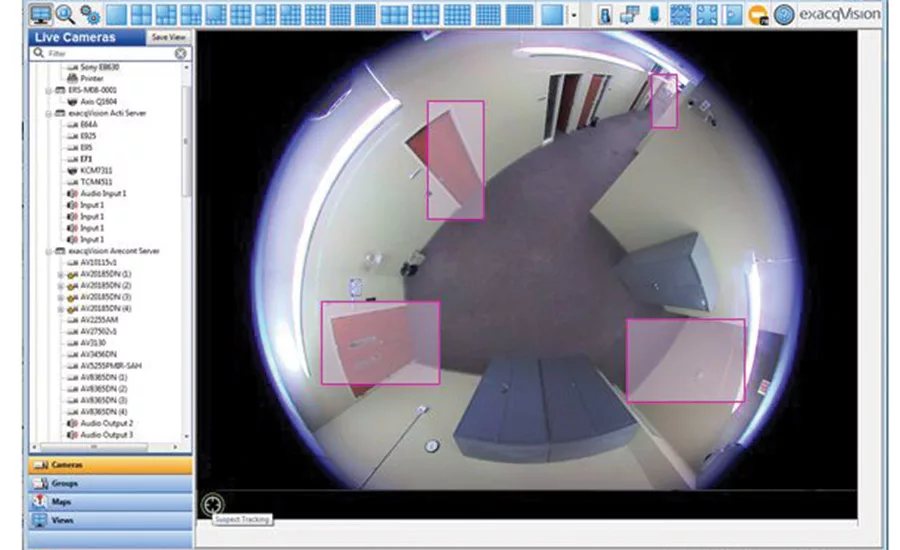The width and height of the screenshot is (900, 550).
Task: Click the dashed-border grid view icon
Action: (681, 14)
